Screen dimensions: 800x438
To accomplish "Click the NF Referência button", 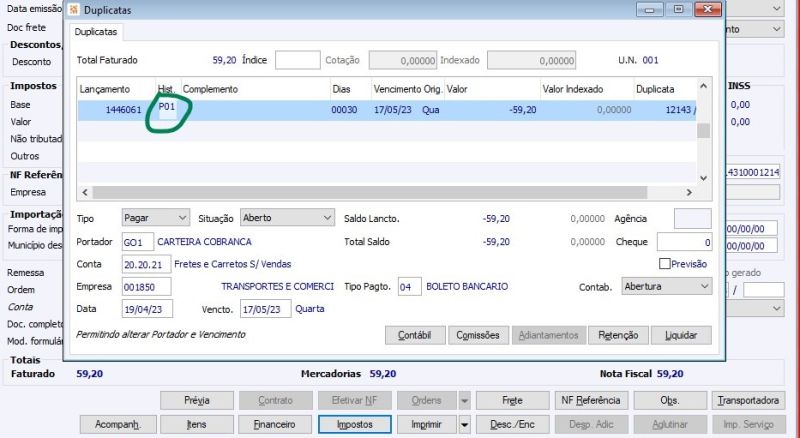I will pyautogui.click(x=591, y=400).
